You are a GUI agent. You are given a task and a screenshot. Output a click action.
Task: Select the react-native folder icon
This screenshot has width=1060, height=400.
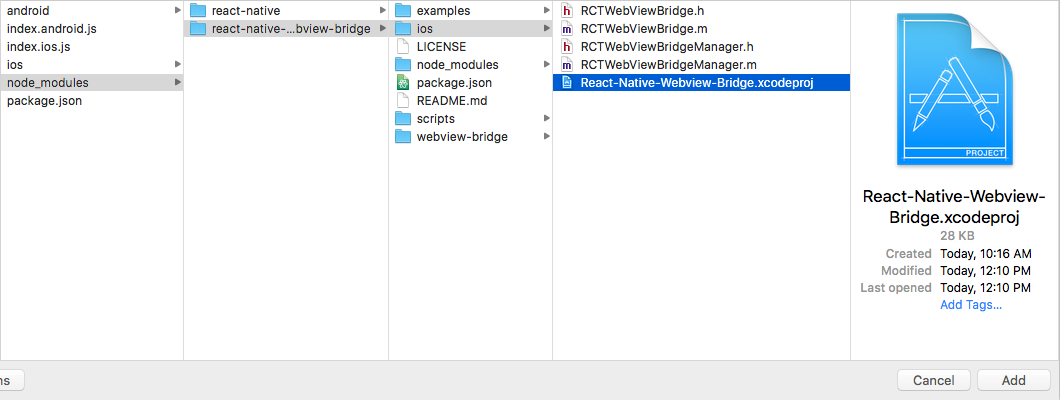point(198,11)
